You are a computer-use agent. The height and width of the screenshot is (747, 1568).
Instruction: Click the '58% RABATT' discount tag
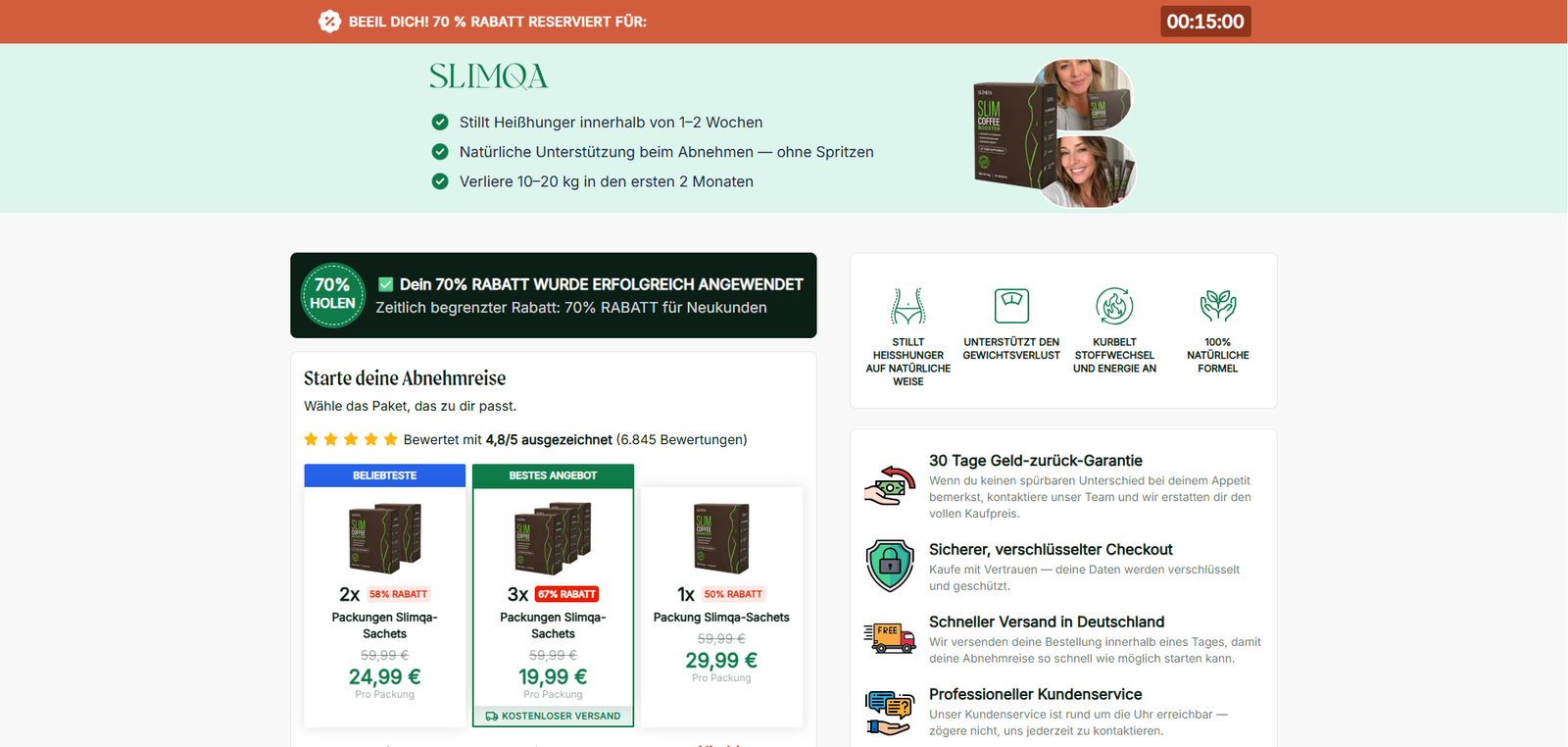399,594
